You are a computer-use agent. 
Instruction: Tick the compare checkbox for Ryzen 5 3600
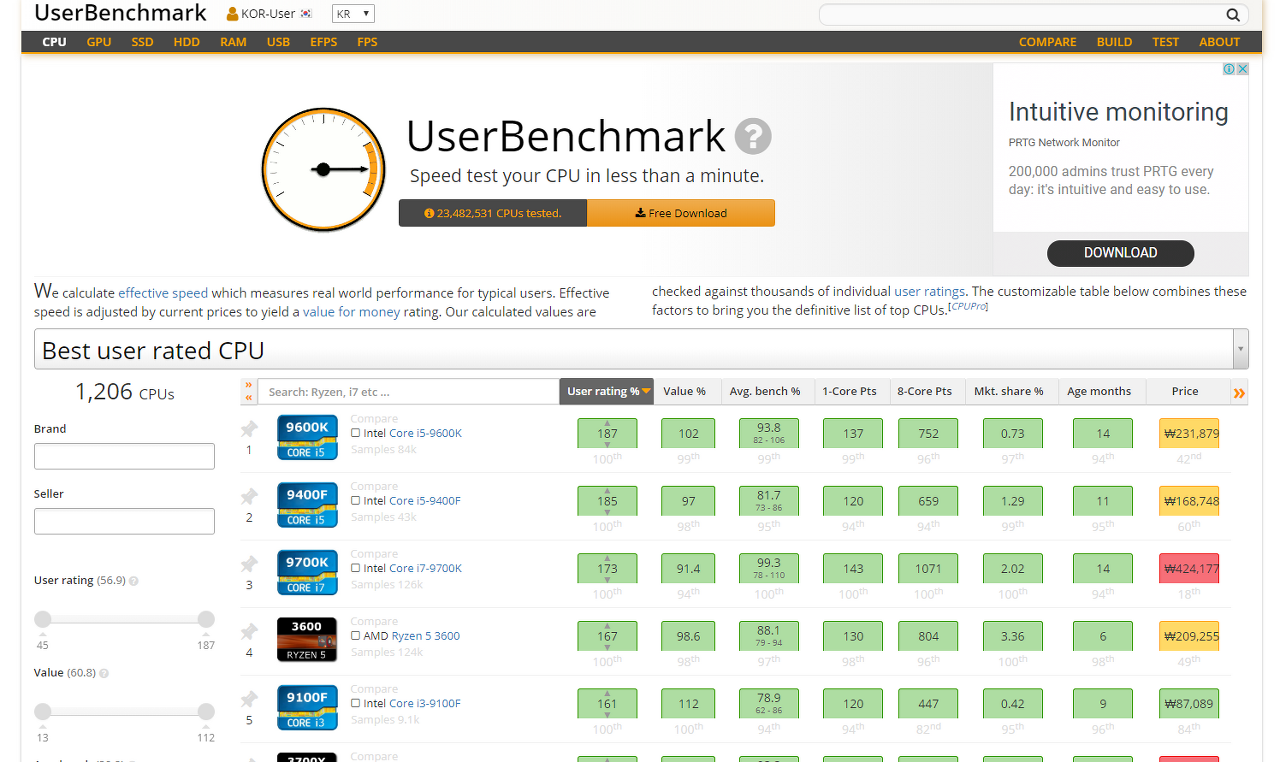pos(356,636)
